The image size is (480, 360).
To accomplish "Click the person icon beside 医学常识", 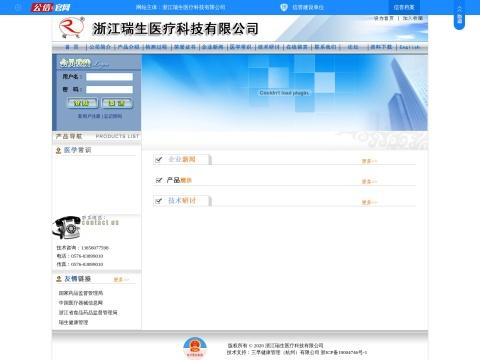I will pos(59,151).
